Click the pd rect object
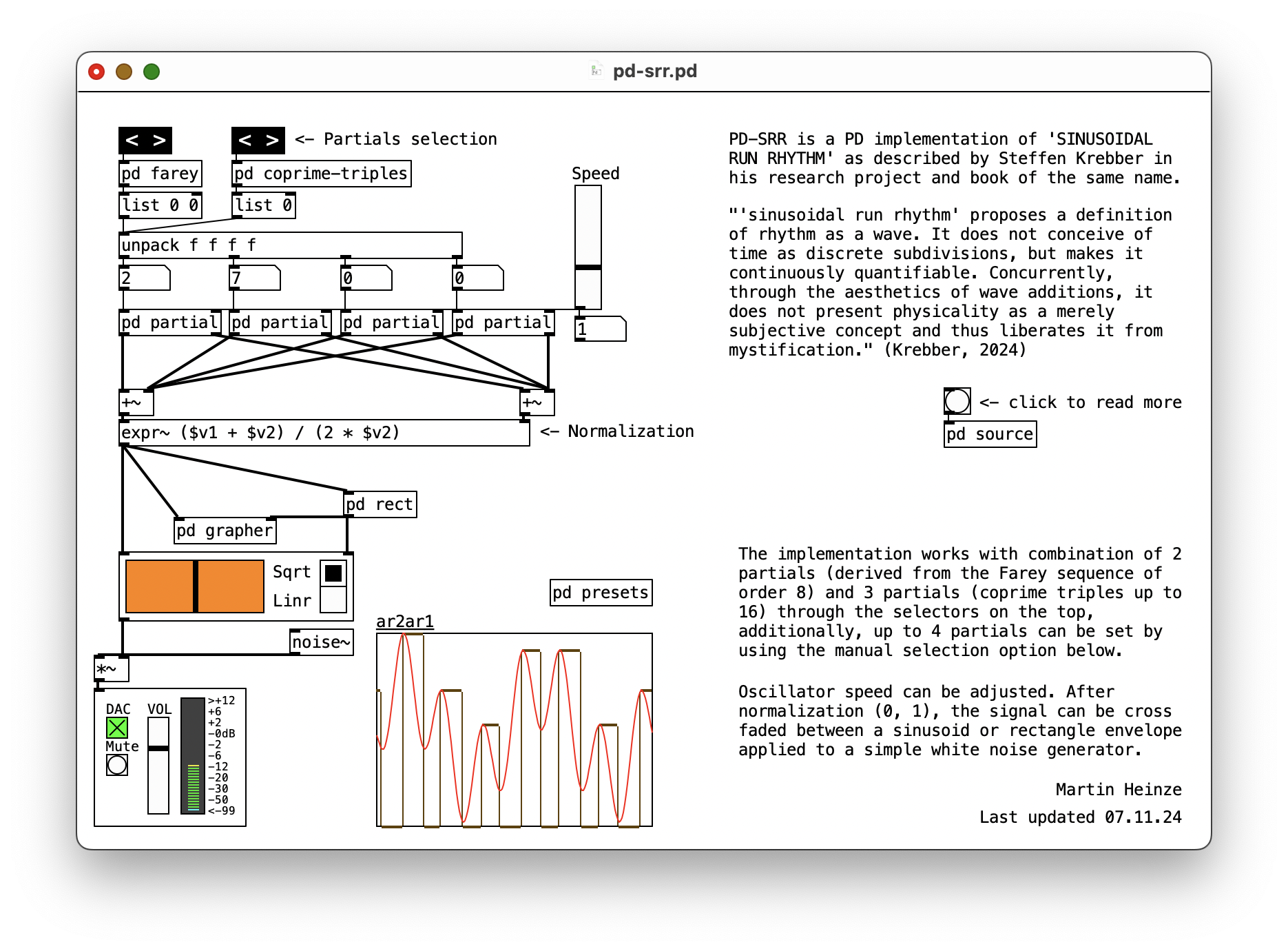 click(x=380, y=504)
